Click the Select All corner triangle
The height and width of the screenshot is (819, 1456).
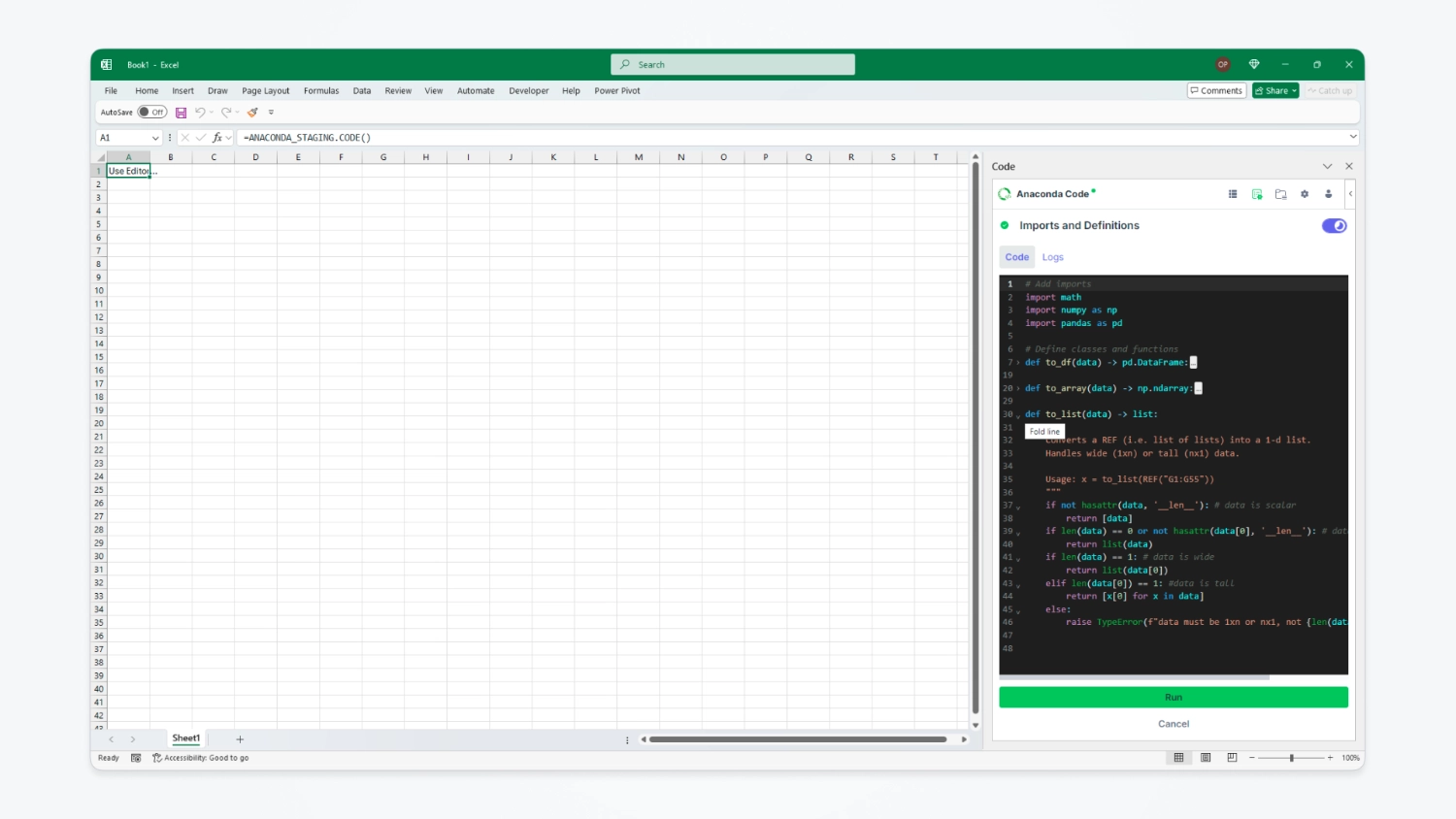click(x=99, y=157)
